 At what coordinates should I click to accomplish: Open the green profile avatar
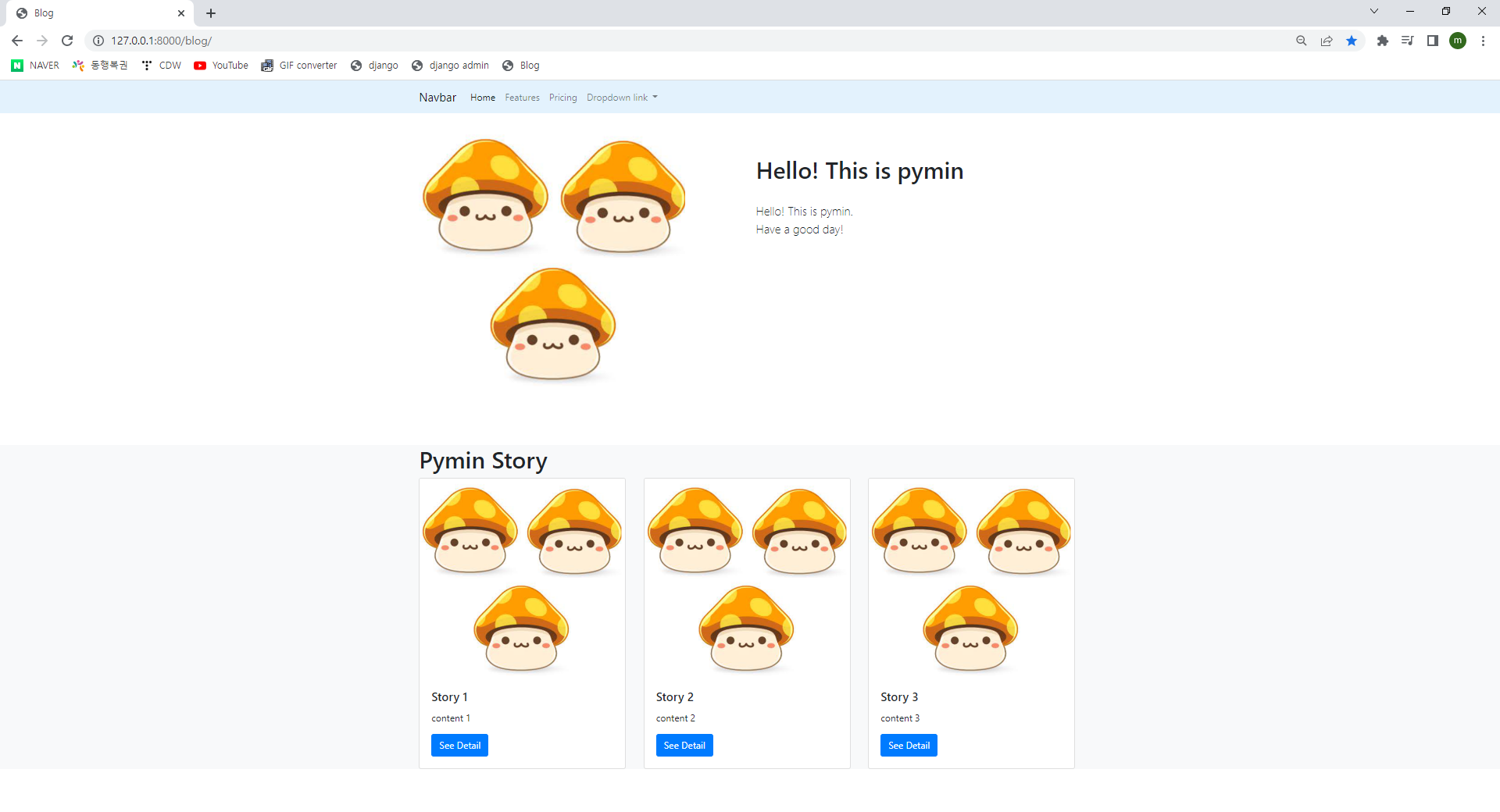click(1458, 41)
